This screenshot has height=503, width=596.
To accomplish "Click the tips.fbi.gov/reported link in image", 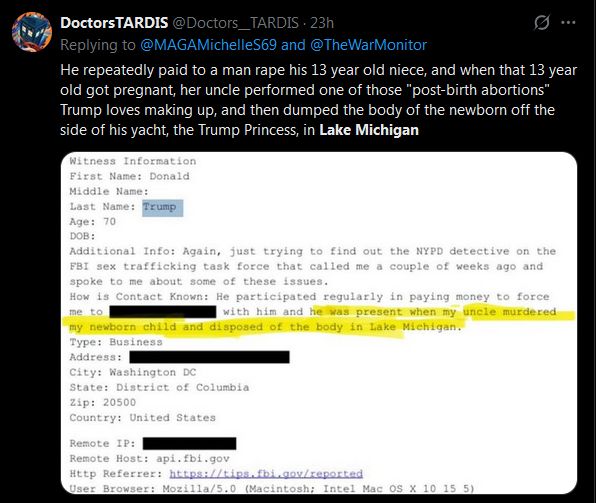I will coord(266,474).
